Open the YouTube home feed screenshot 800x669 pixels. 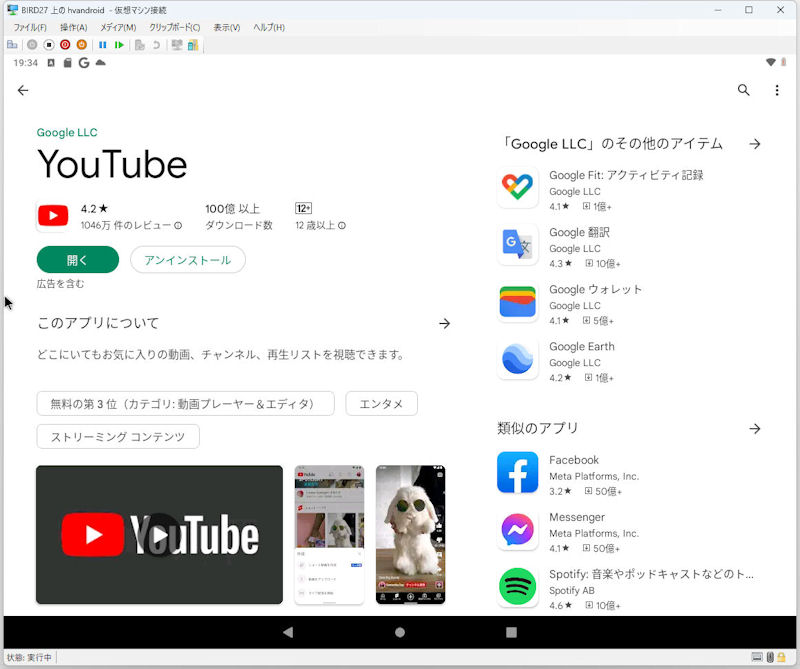329,534
